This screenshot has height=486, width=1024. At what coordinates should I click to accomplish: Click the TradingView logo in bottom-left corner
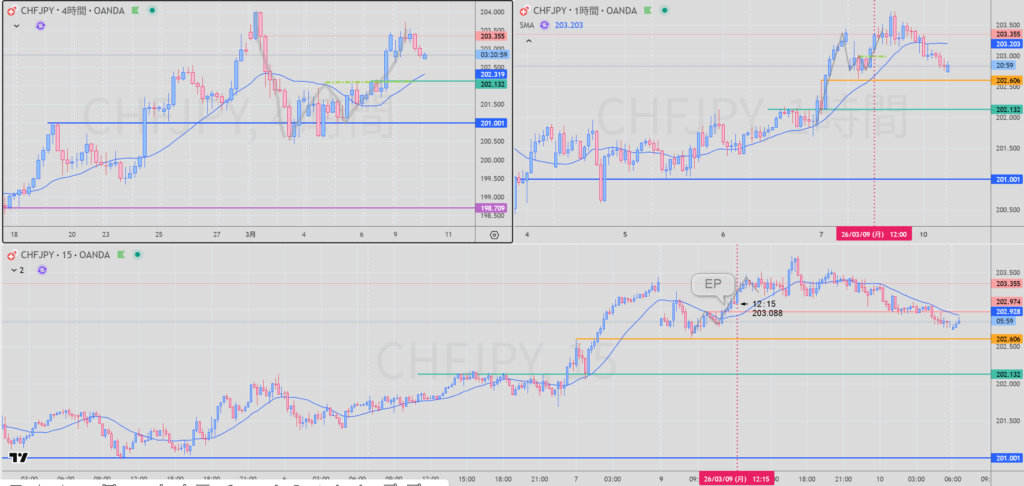pyautogui.click(x=17, y=458)
